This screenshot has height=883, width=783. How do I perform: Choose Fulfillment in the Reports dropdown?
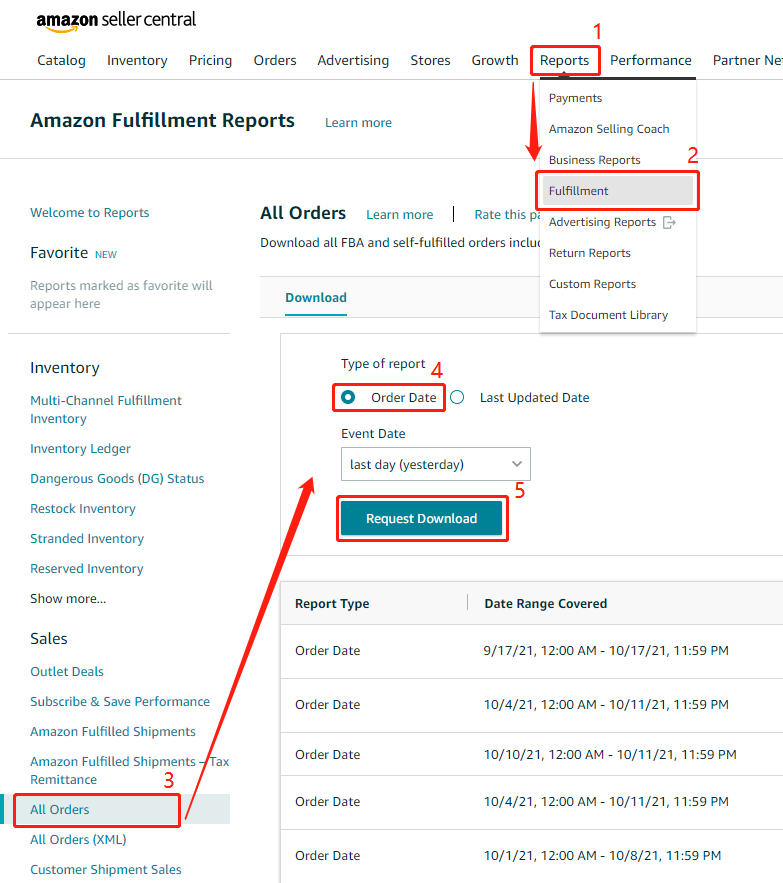coord(617,191)
